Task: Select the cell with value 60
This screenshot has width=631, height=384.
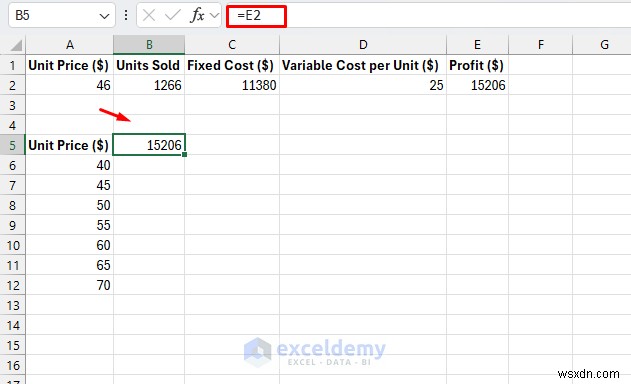Action: [69, 245]
